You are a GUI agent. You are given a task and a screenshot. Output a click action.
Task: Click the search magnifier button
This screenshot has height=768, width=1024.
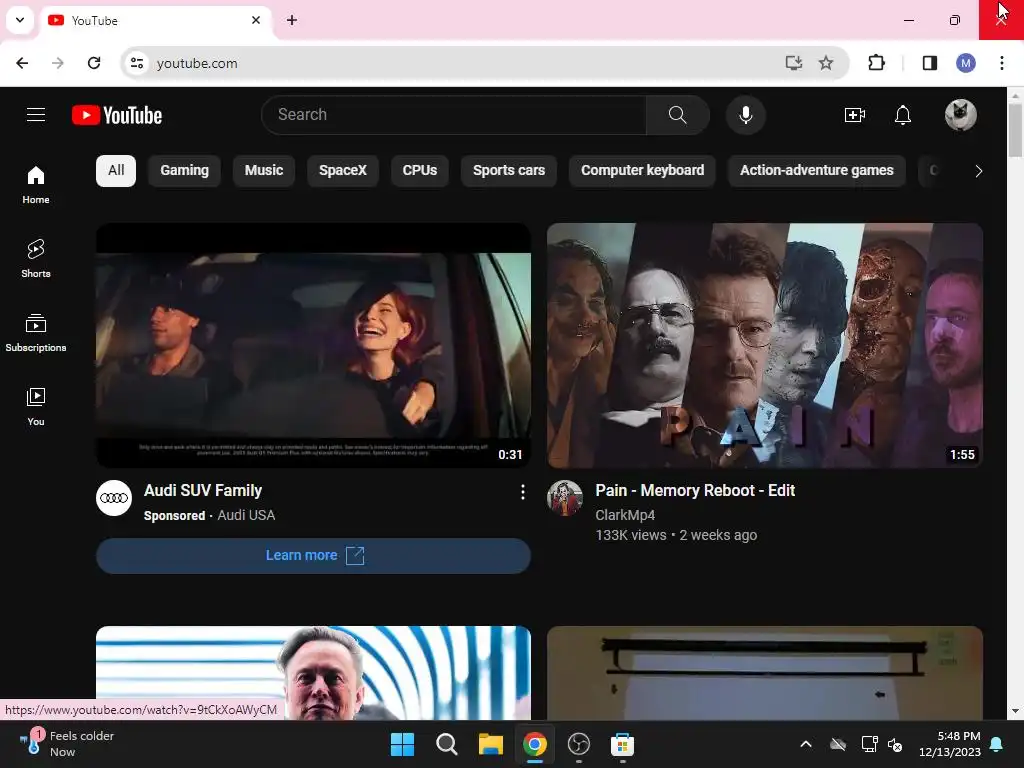pos(677,115)
